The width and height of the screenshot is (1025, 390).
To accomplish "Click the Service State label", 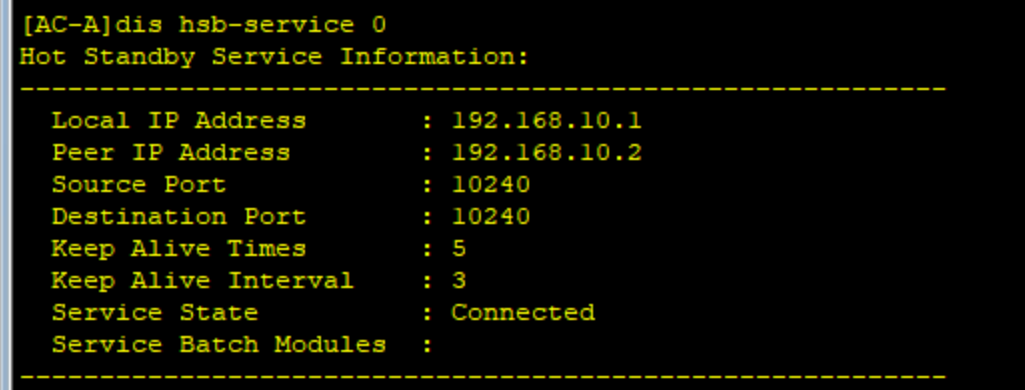I will pyautogui.click(x=154, y=313).
